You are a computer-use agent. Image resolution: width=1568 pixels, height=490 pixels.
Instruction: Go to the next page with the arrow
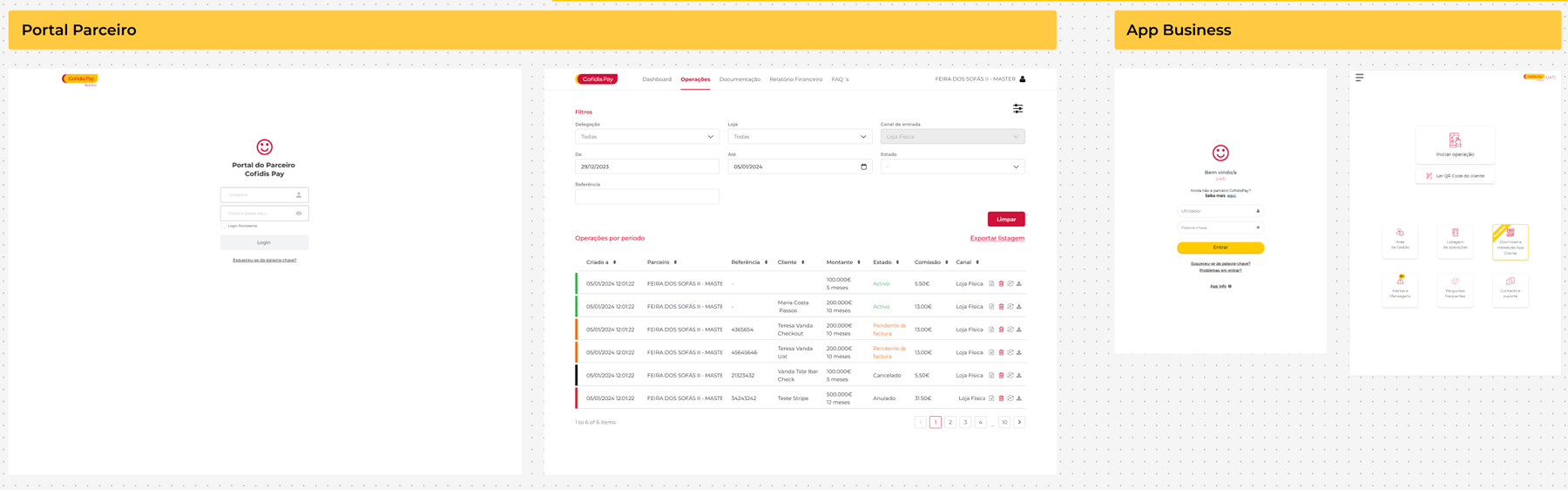tap(1020, 423)
